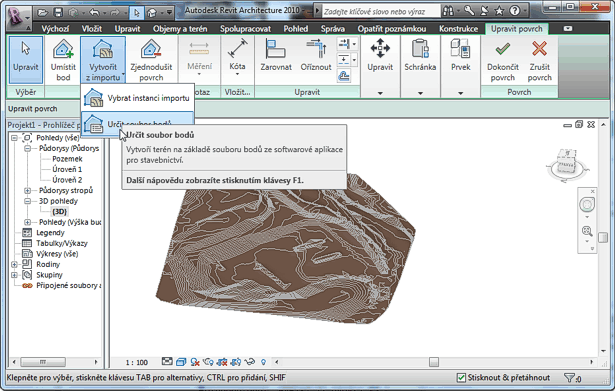The height and width of the screenshot is (391, 615).
Task: Click the steering wheel navigation icon
Action: [587, 204]
